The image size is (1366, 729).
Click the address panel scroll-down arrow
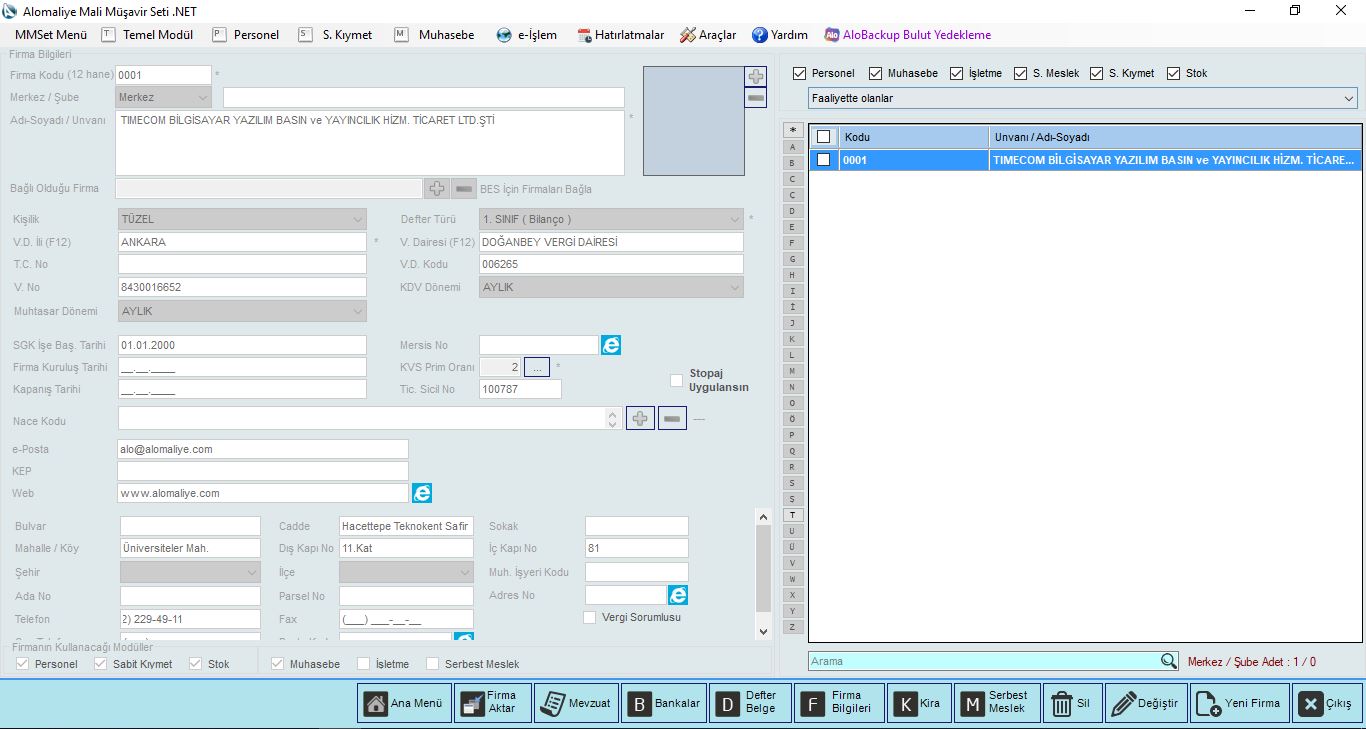764,631
